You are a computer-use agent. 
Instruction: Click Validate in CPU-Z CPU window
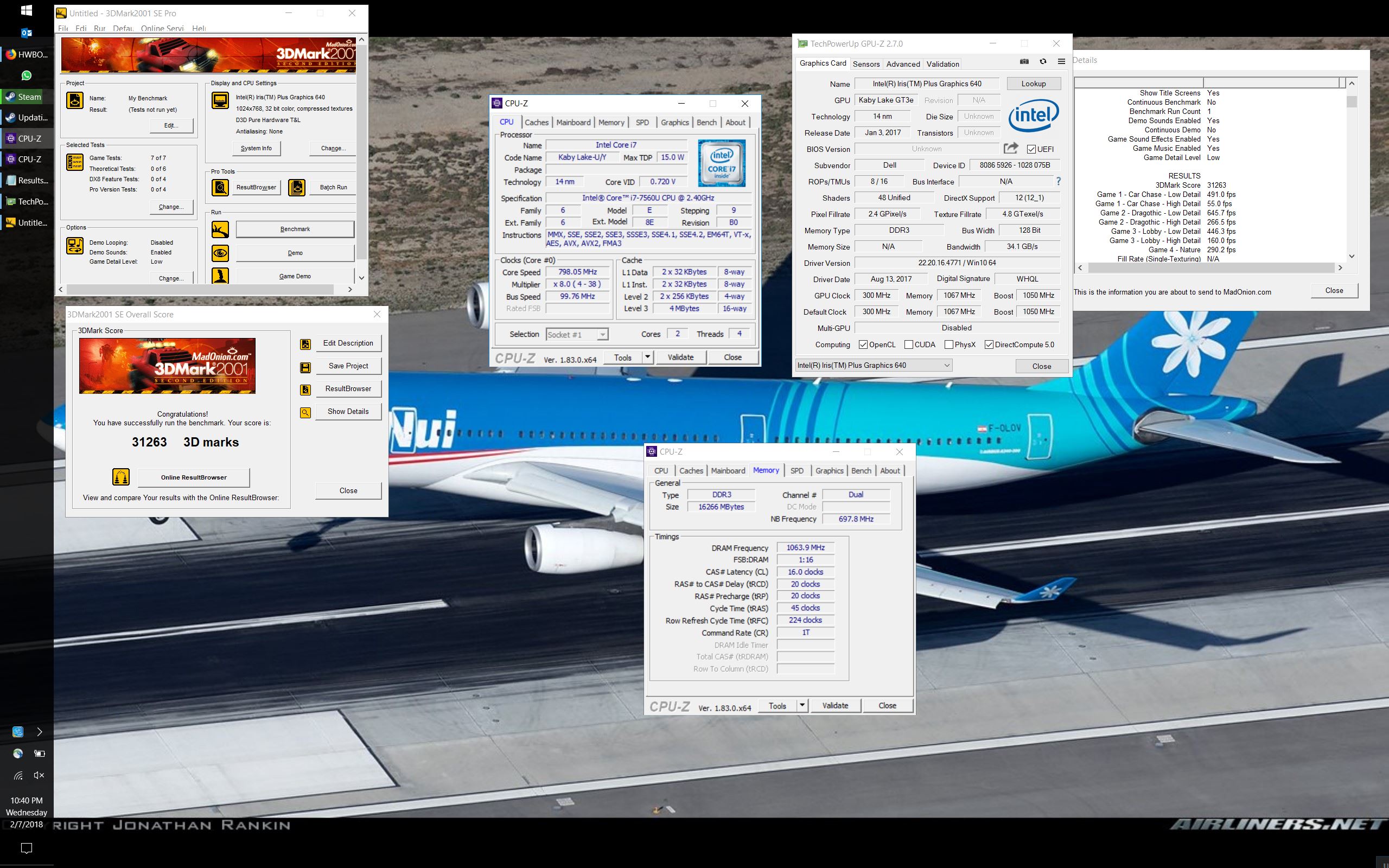click(x=681, y=357)
